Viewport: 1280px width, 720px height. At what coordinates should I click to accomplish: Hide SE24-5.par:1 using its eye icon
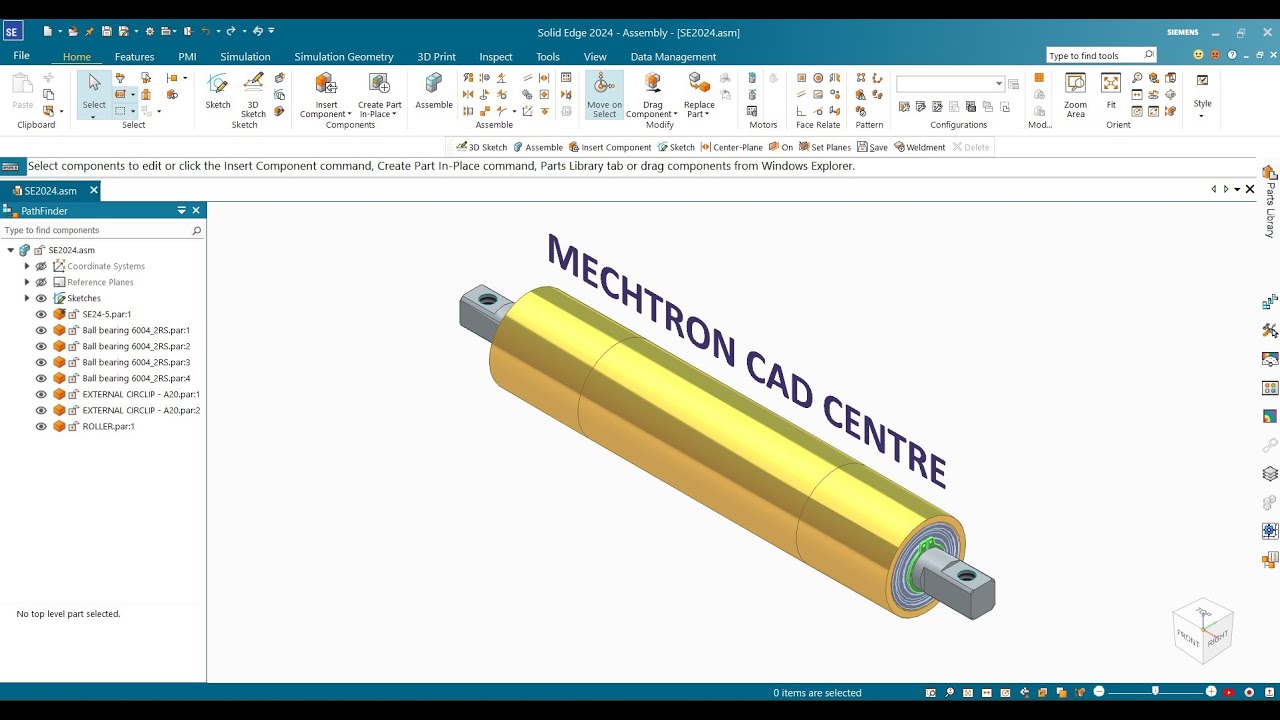[41, 314]
